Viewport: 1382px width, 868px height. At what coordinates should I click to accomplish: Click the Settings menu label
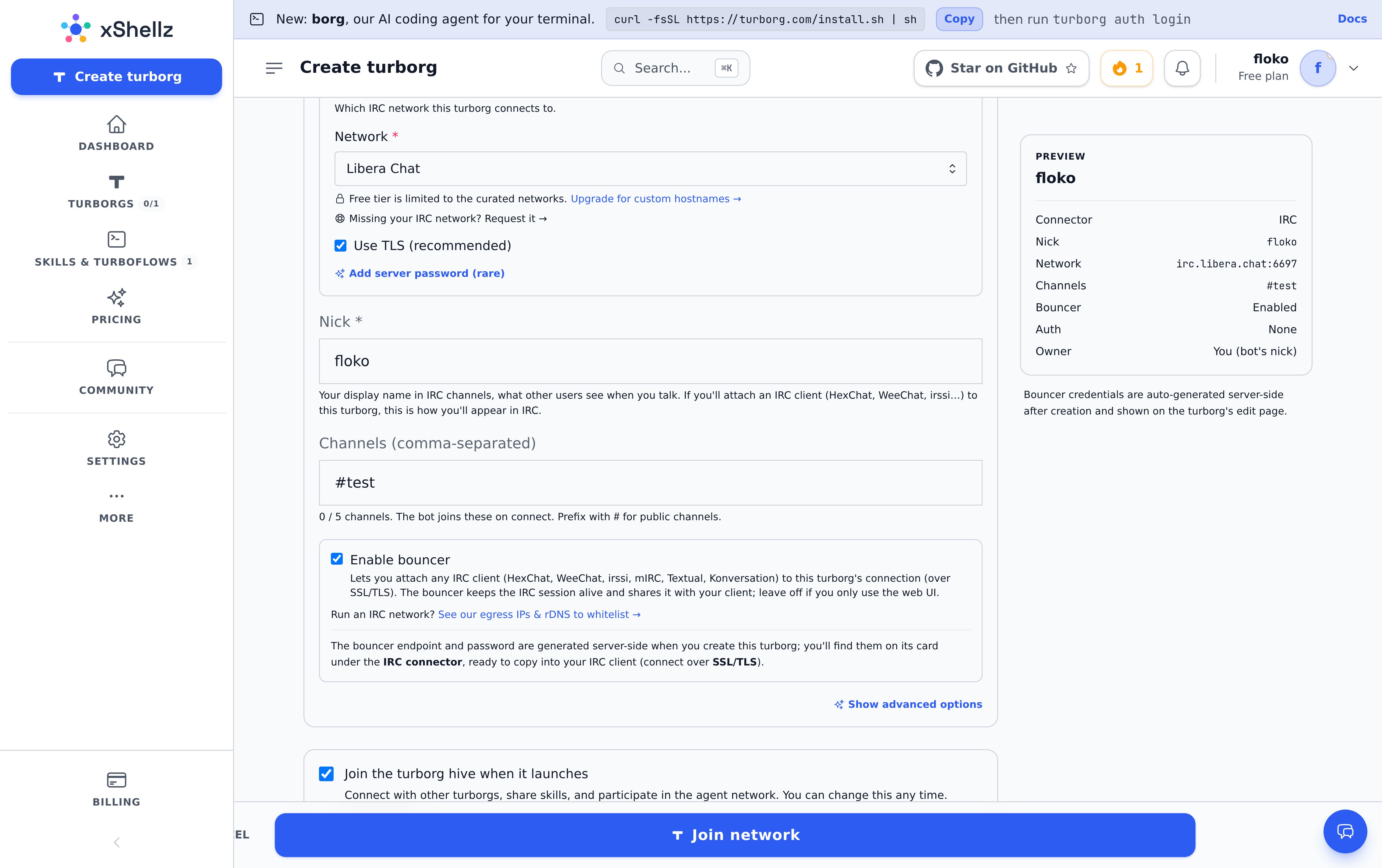coord(116,461)
